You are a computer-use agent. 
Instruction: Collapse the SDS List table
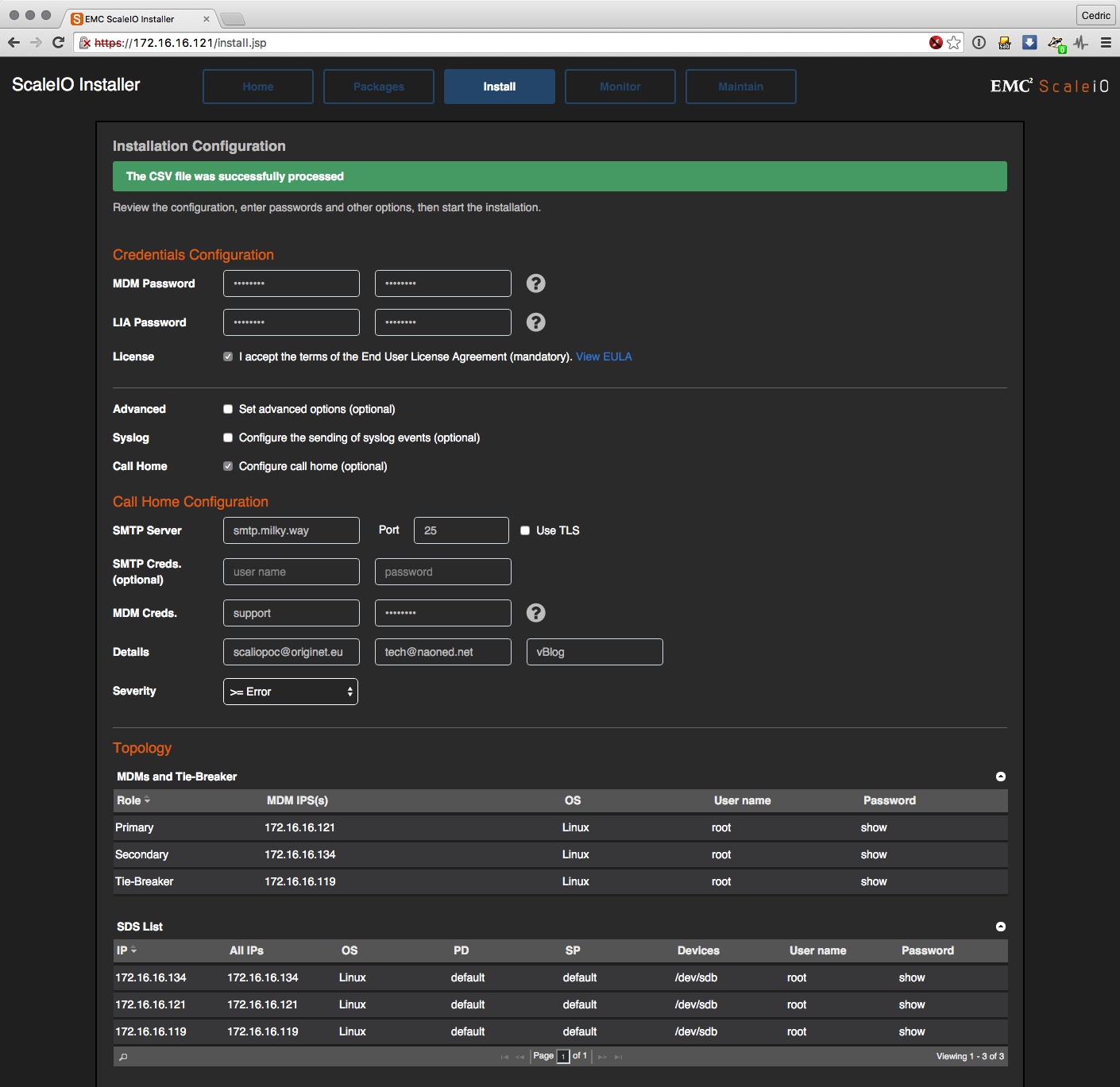pyautogui.click(x=1001, y=927)
